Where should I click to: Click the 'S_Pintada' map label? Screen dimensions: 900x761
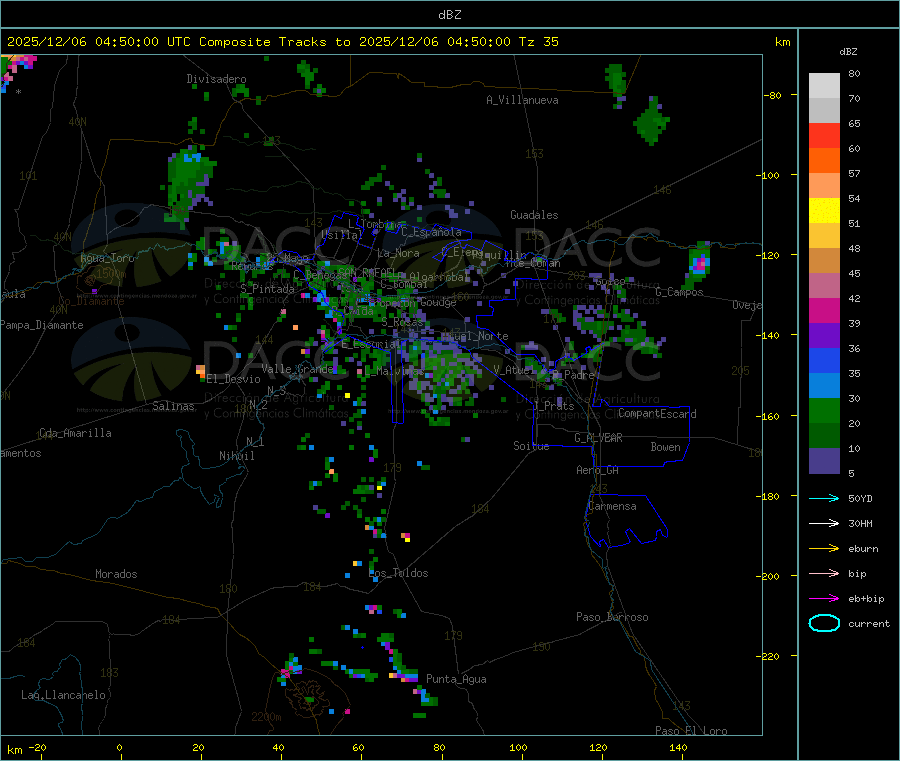(267, 289)
